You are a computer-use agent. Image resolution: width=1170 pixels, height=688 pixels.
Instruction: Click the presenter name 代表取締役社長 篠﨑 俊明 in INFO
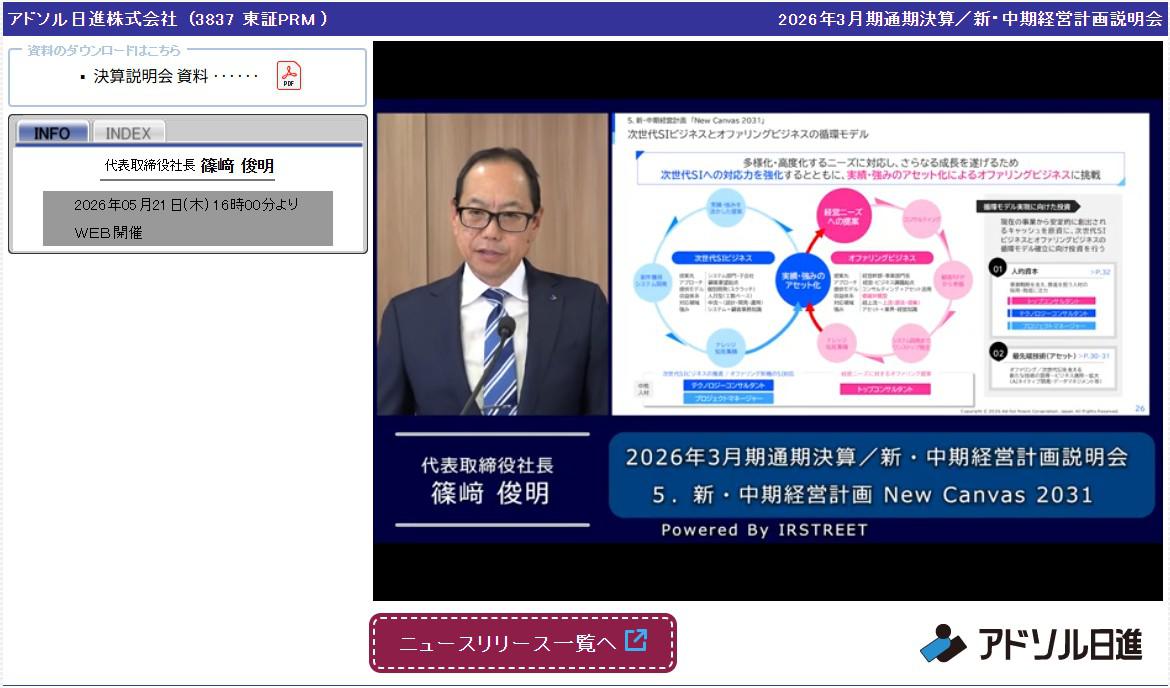pyautogui.click(x=189, y=166)
